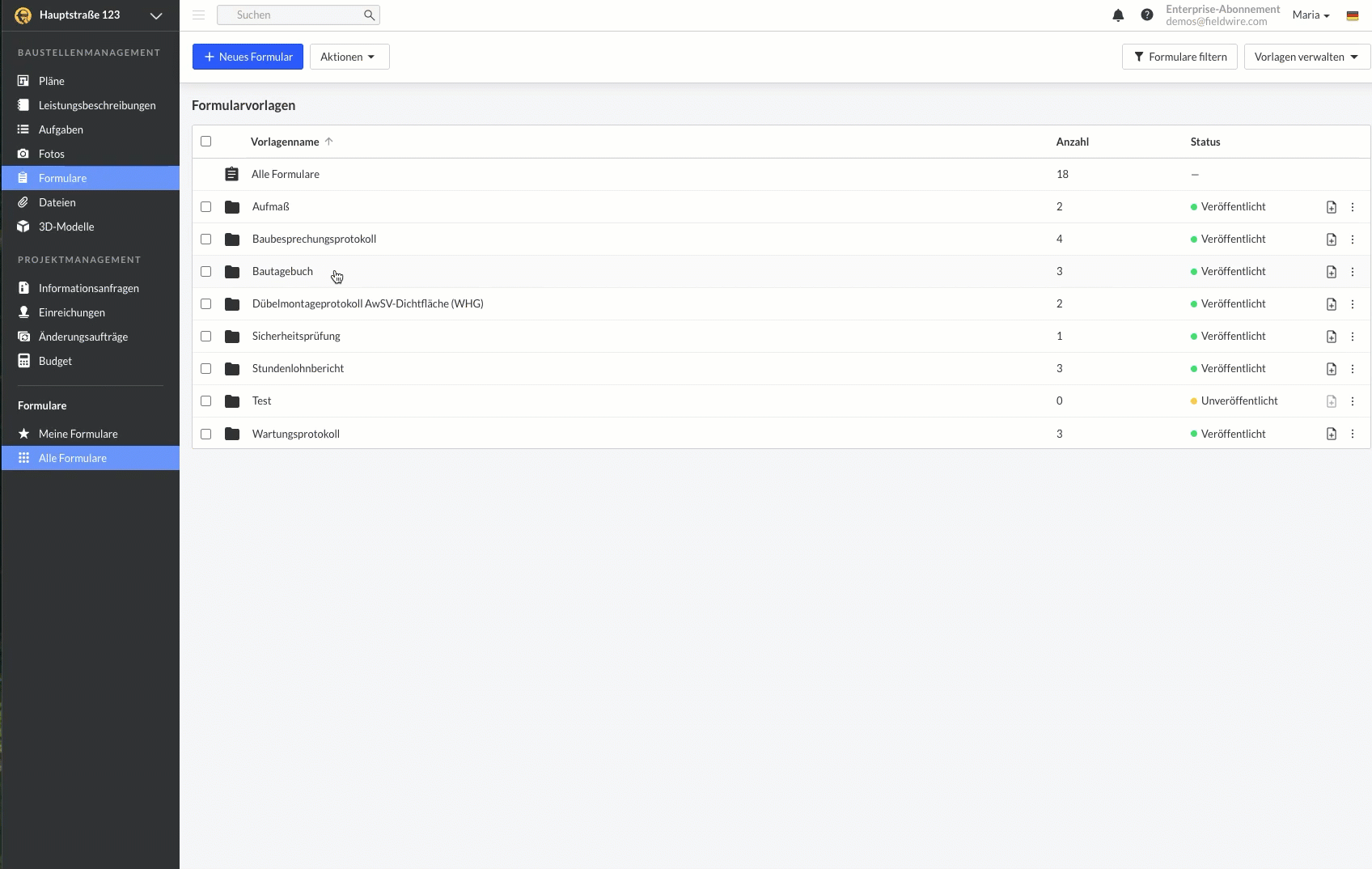
Task: Click the Stundenlohnbericht folder icon
Action: pos(232,369)
